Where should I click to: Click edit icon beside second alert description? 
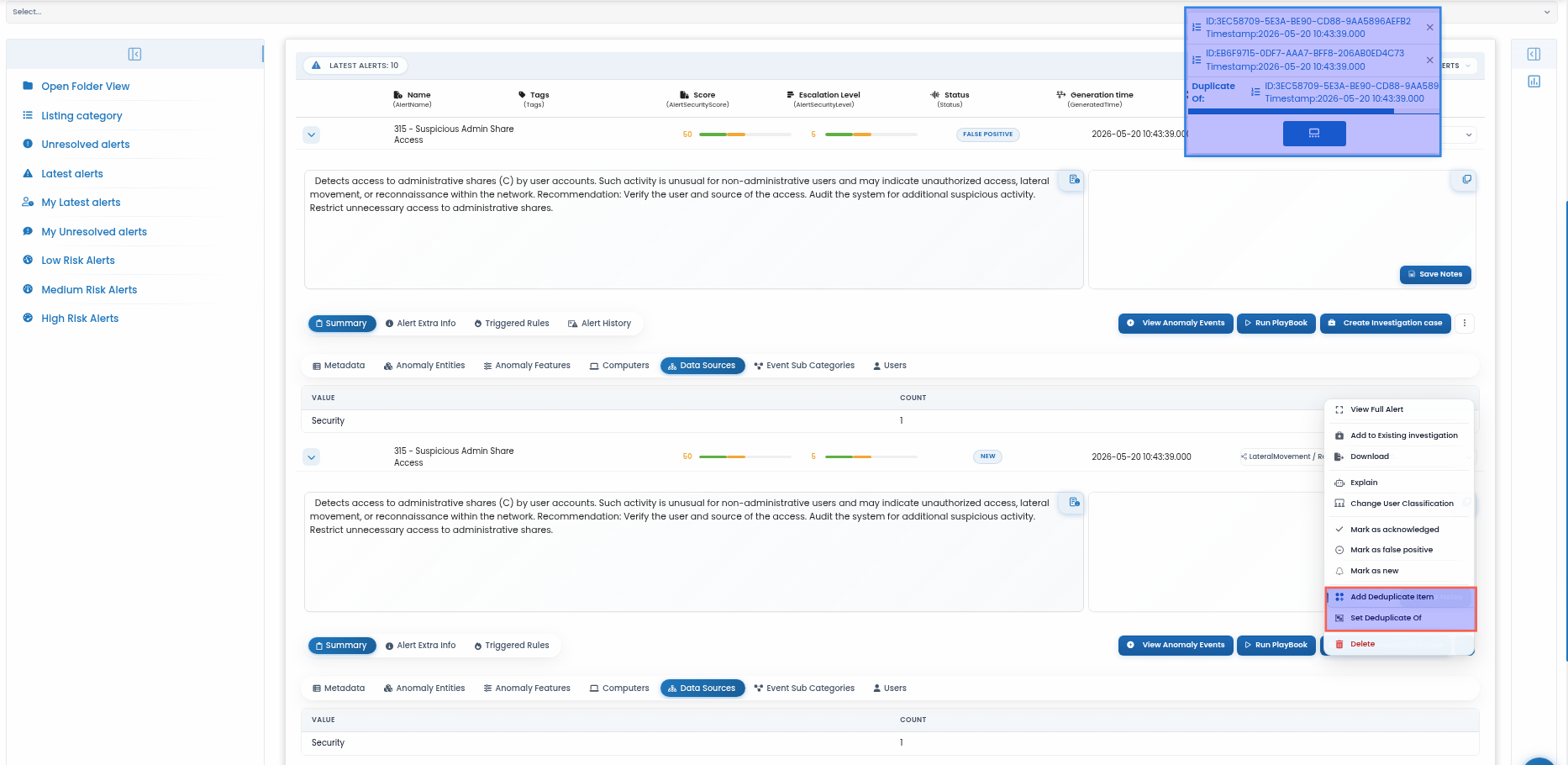point(1074,502)
